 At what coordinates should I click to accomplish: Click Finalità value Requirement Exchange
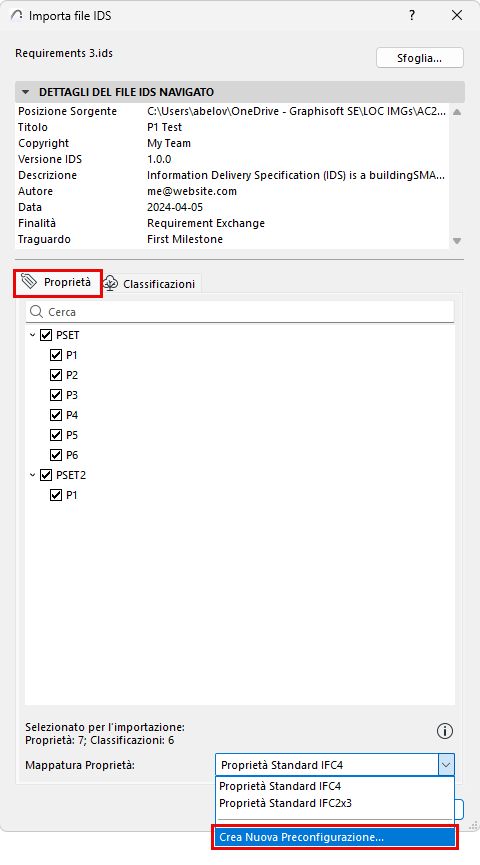tap(206, 223)
